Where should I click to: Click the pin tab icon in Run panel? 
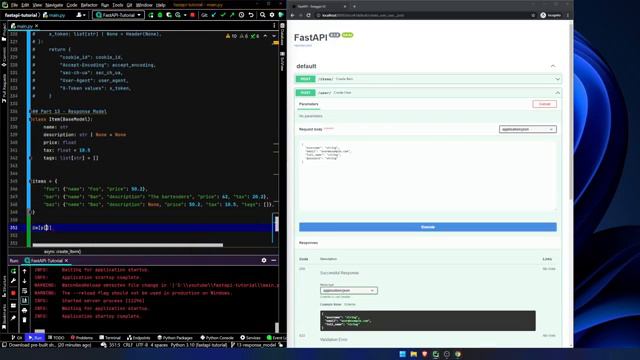pyautogui.click(x=13, y=318)
